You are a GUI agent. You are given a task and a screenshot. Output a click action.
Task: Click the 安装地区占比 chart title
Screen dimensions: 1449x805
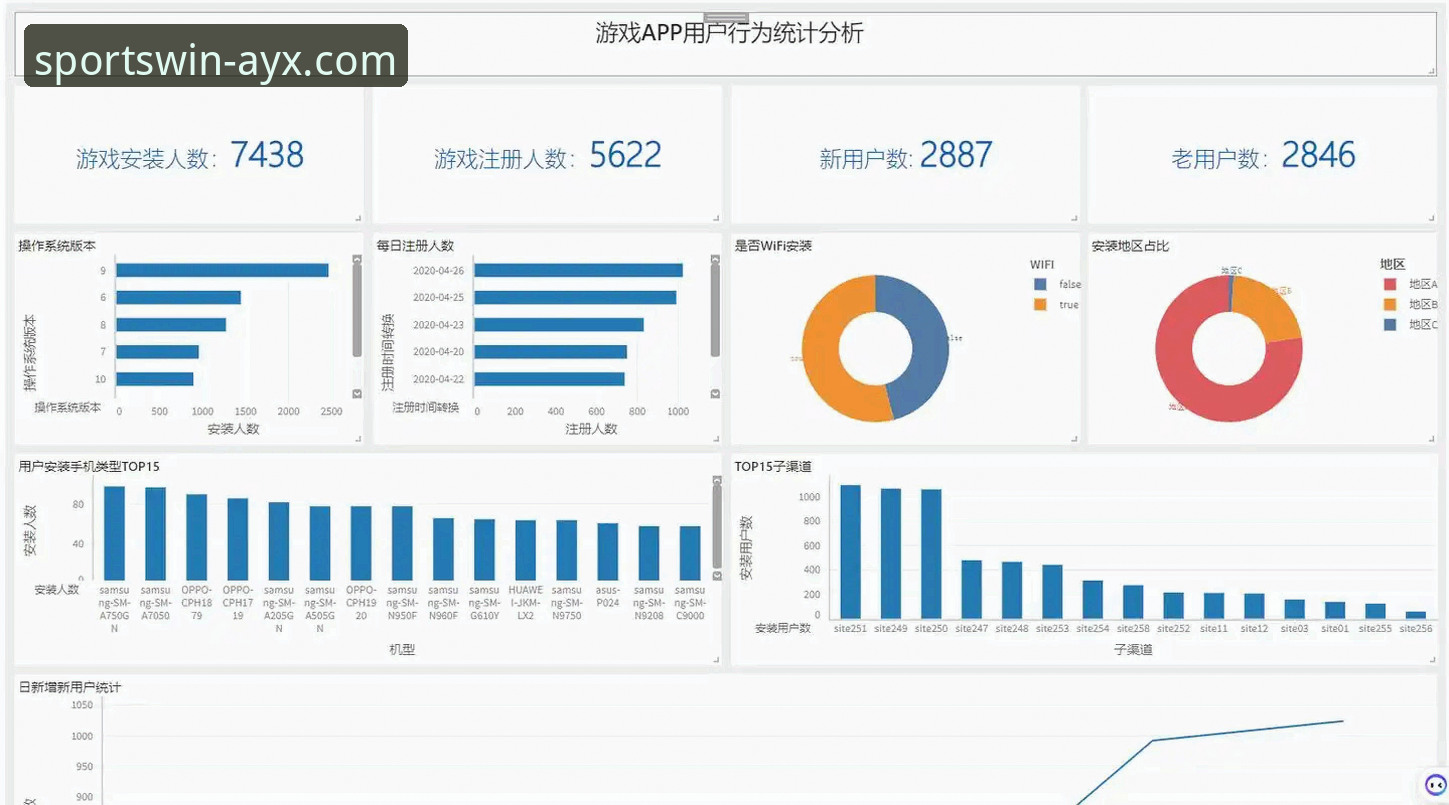(x=1130, y=245)
